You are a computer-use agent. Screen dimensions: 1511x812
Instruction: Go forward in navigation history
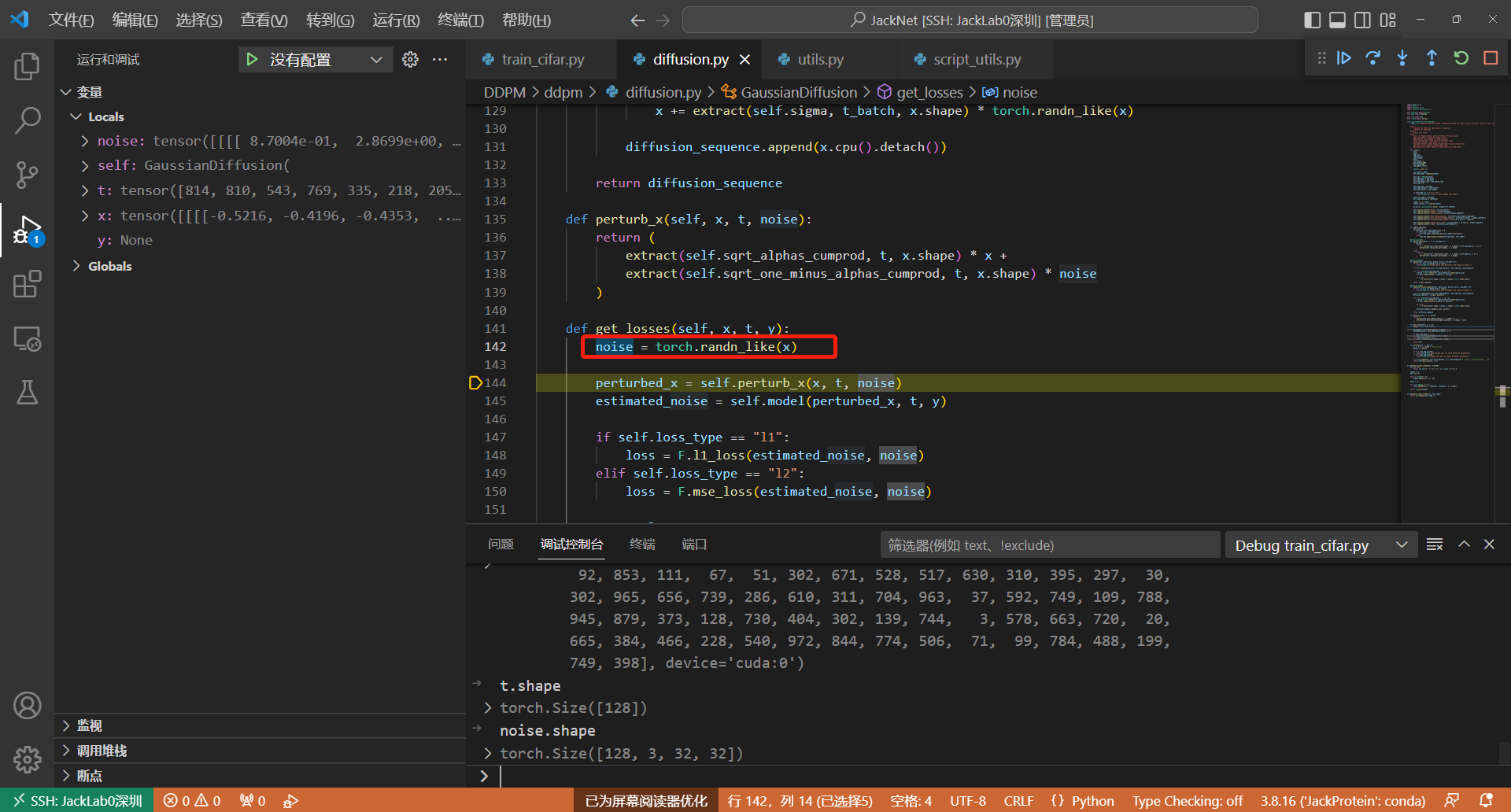coord(663,20)
